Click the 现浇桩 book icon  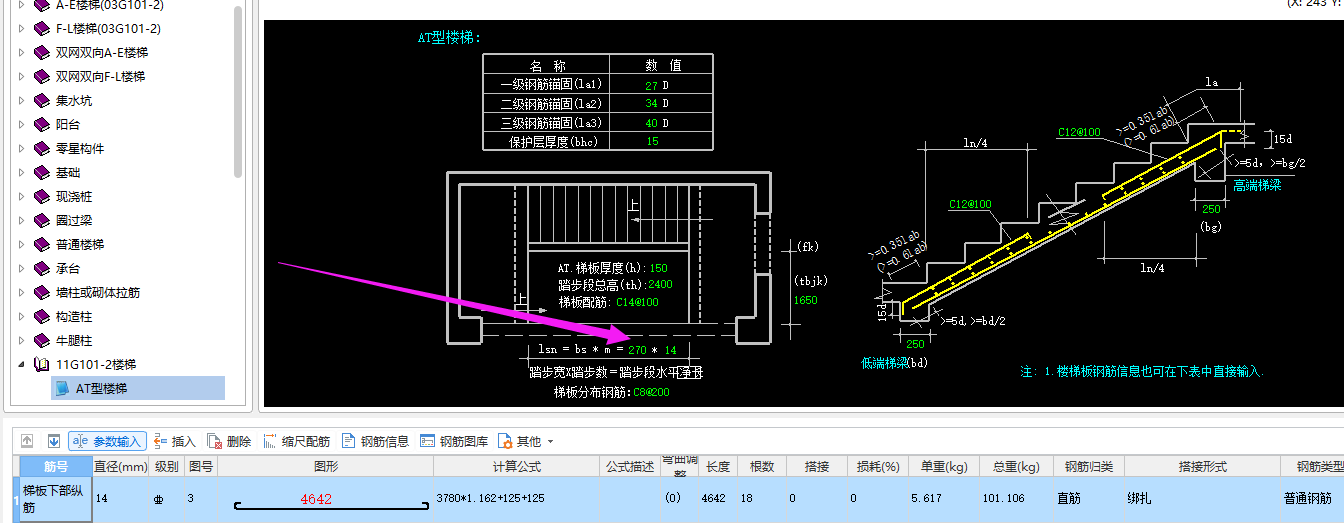click(41, 196)
